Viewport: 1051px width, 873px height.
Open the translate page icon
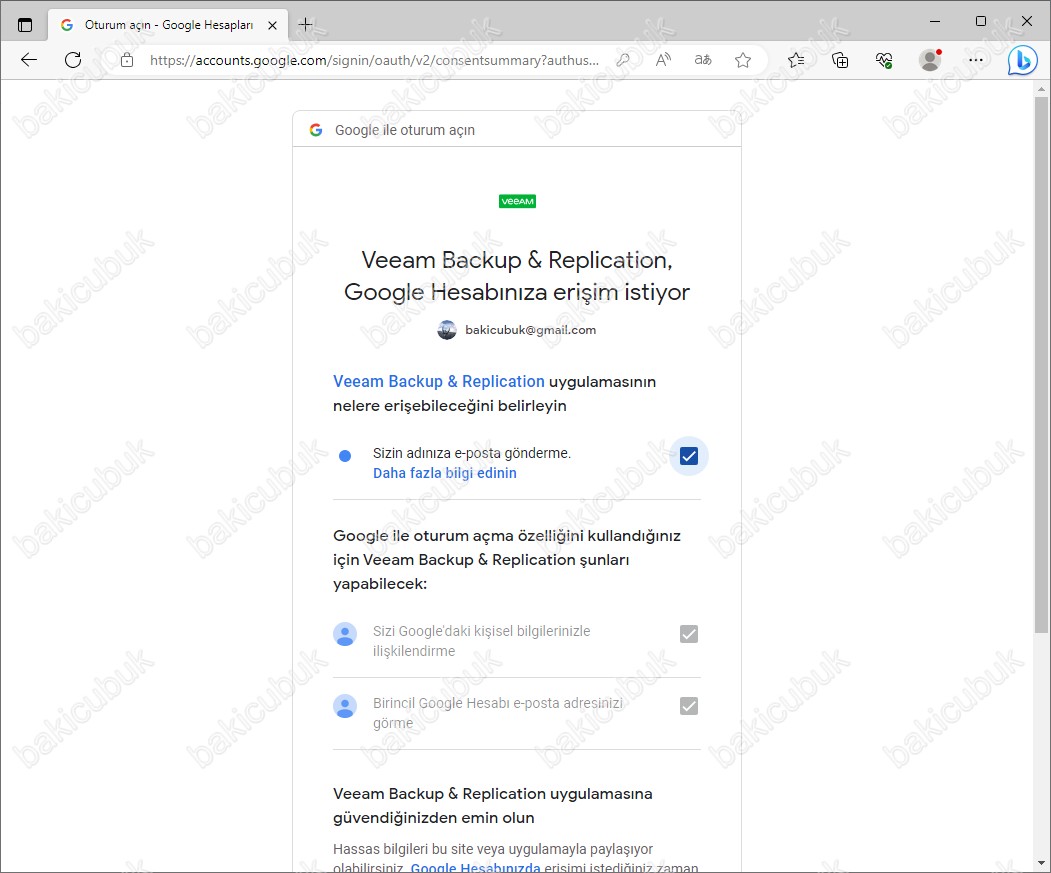[x=702, y=60]
